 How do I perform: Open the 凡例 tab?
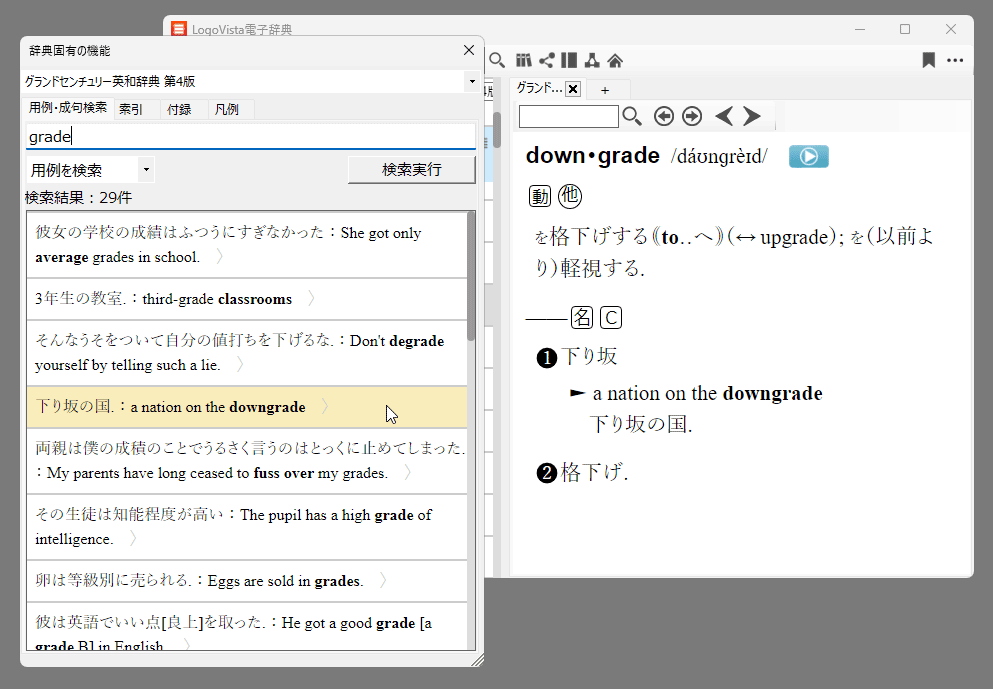[227, 109]
